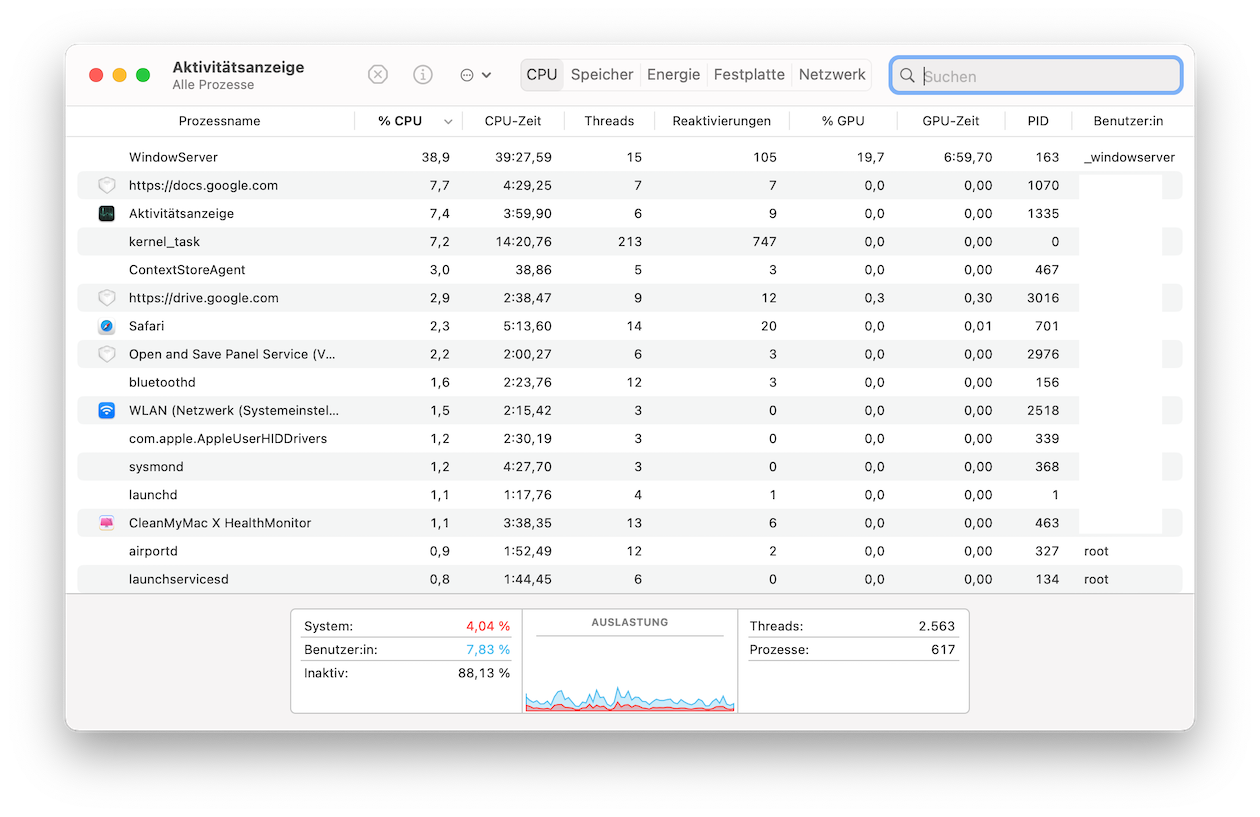Open the more options ellipsis dropdown
1260x817 pixels.
[x=475, y=75]
